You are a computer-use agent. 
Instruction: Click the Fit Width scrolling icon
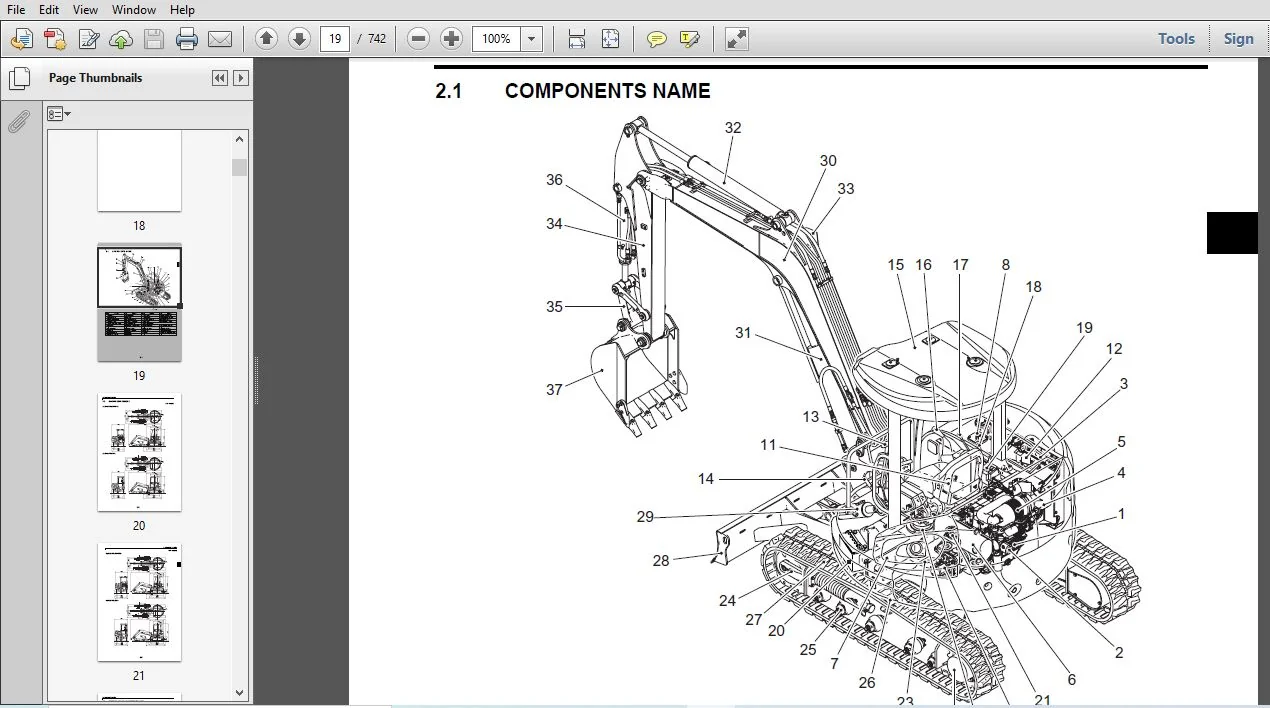[577, 39]
